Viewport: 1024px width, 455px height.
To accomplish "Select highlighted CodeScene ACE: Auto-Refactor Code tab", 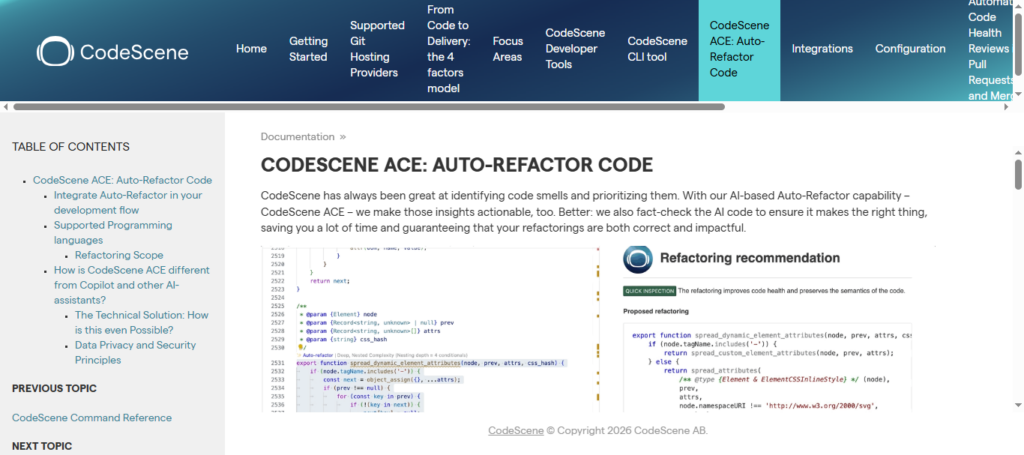I will [x=739, y=49].
